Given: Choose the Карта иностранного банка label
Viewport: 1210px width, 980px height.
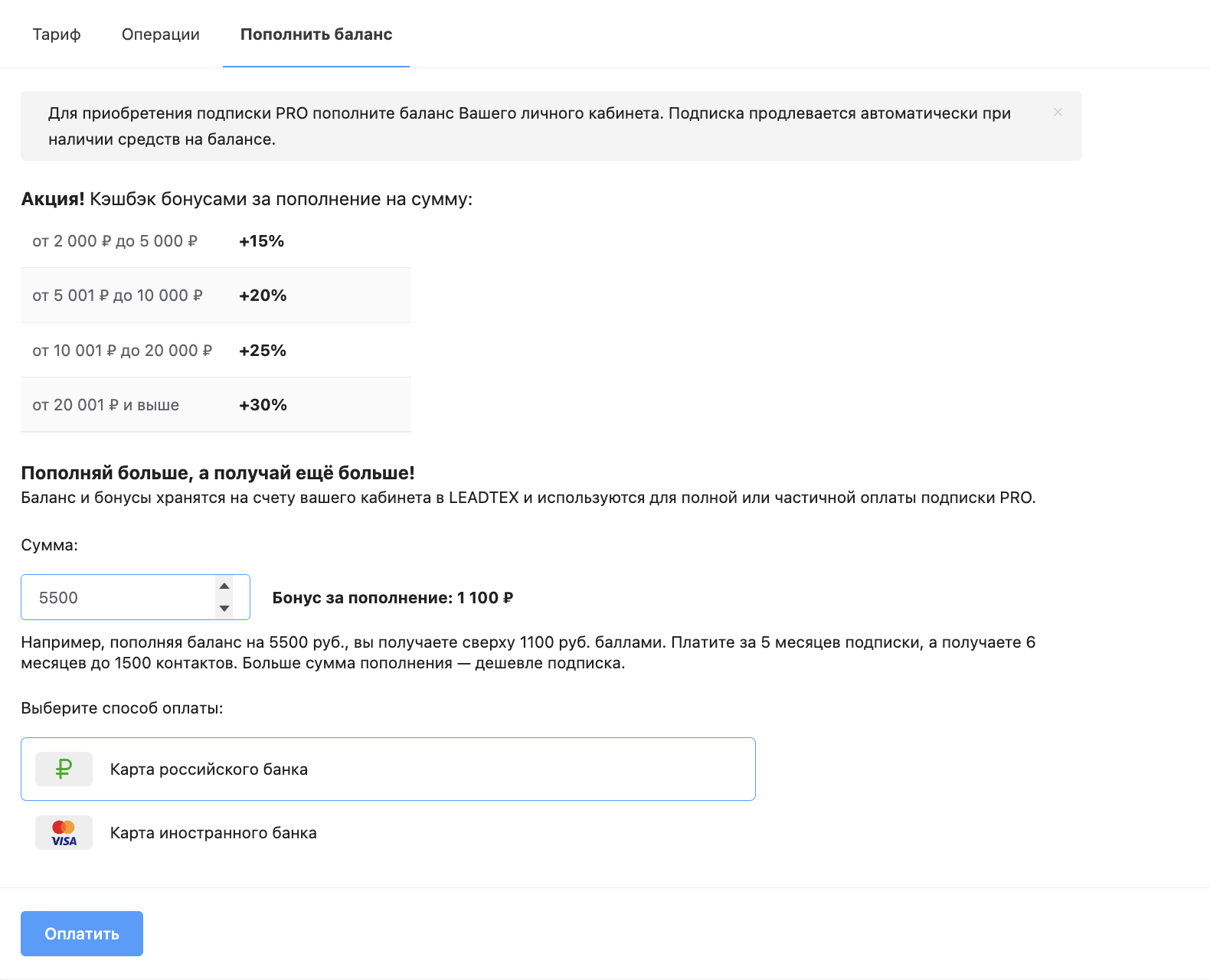Looking at the screenshot, I should click(214, 833).
